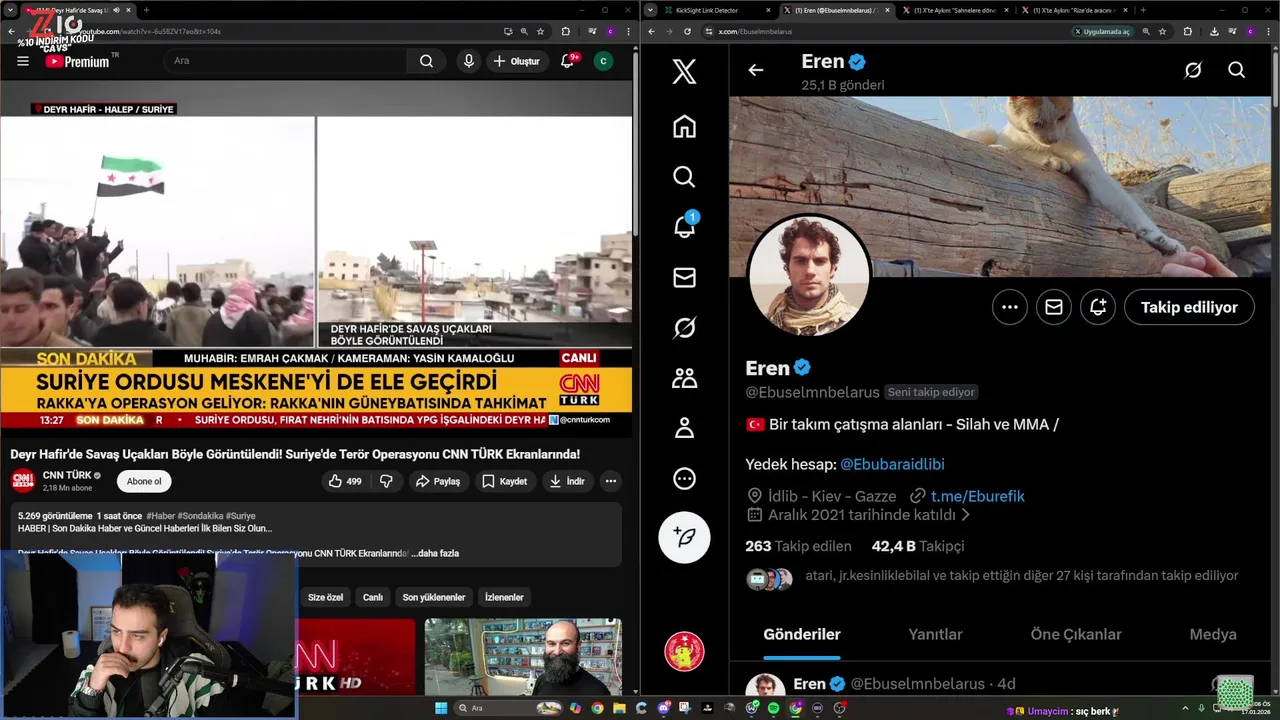The width and height of the screenshot is (1280, 720).
Task: Bookmark the x.com page with star
Action: pos(1162,31)
